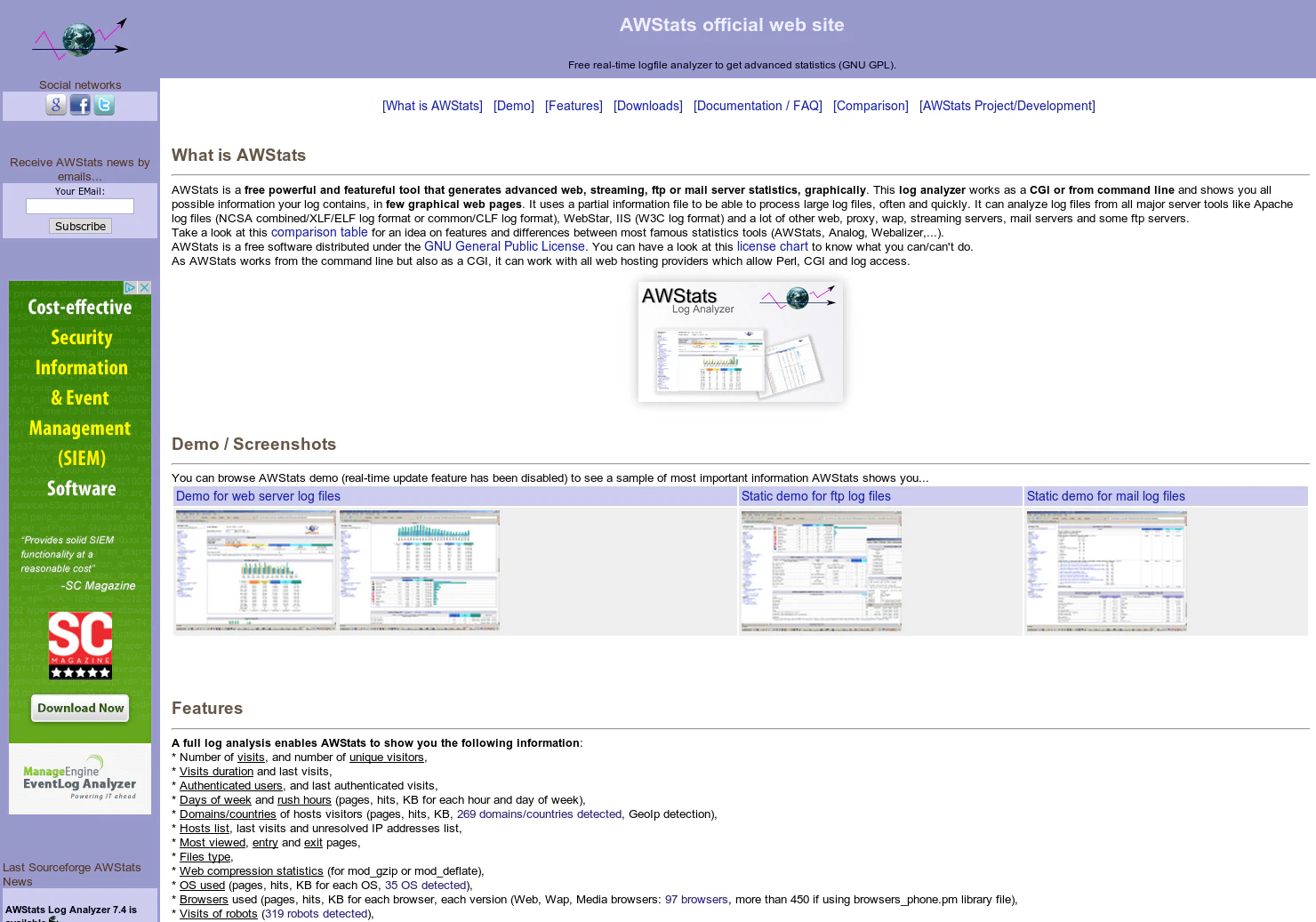Click the 'Hosts list' underlined text

click(x=205, y=829)
